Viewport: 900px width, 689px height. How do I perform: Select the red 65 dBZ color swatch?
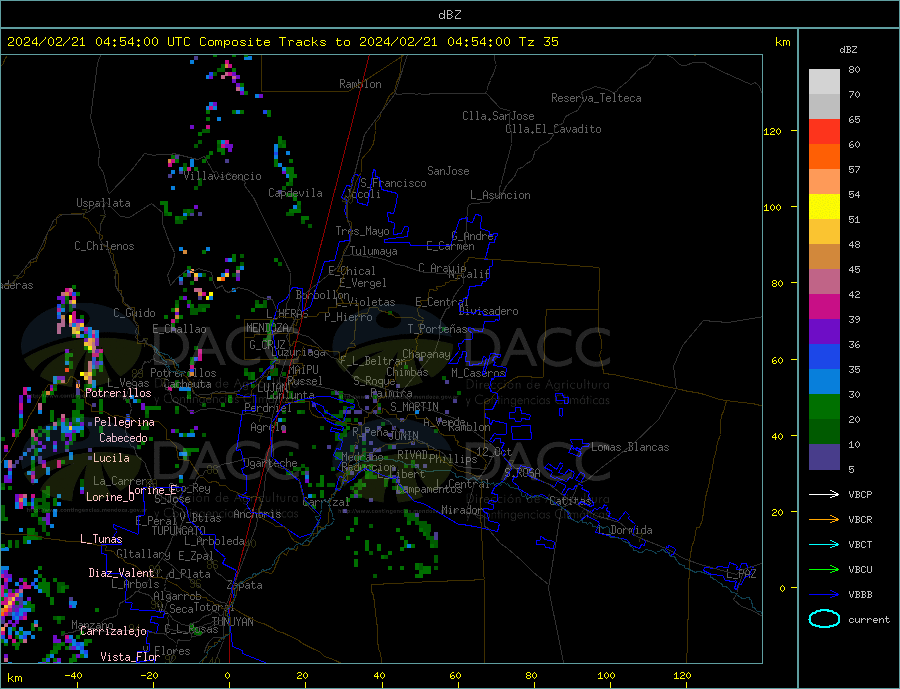pos(824,131)
